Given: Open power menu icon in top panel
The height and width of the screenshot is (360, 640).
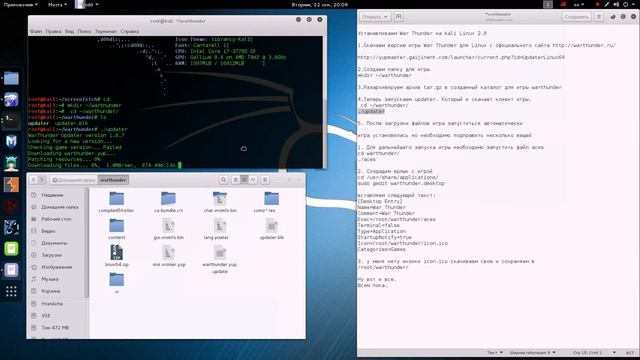Looking at the screenshot, I should click(x=625, y=4).
